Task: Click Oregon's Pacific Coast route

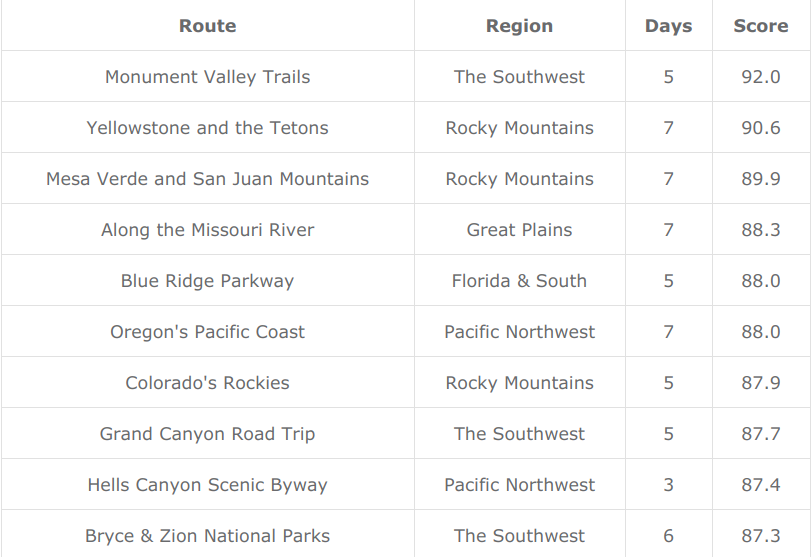Action: [207, 332]
